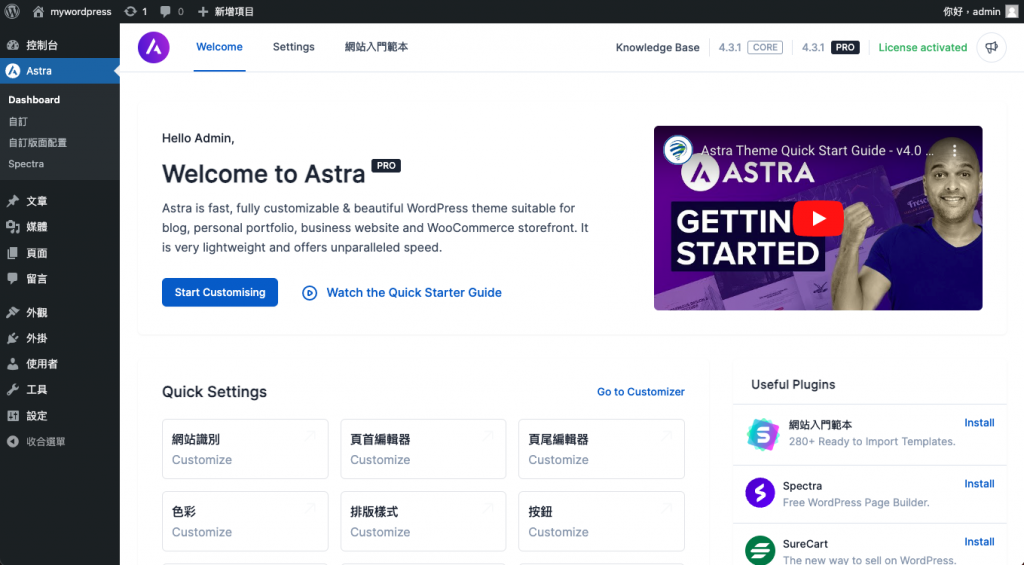Screen dimensions: 1024x565
Task: Open the updates icon showing 1
Action: (x=131, y=11)
